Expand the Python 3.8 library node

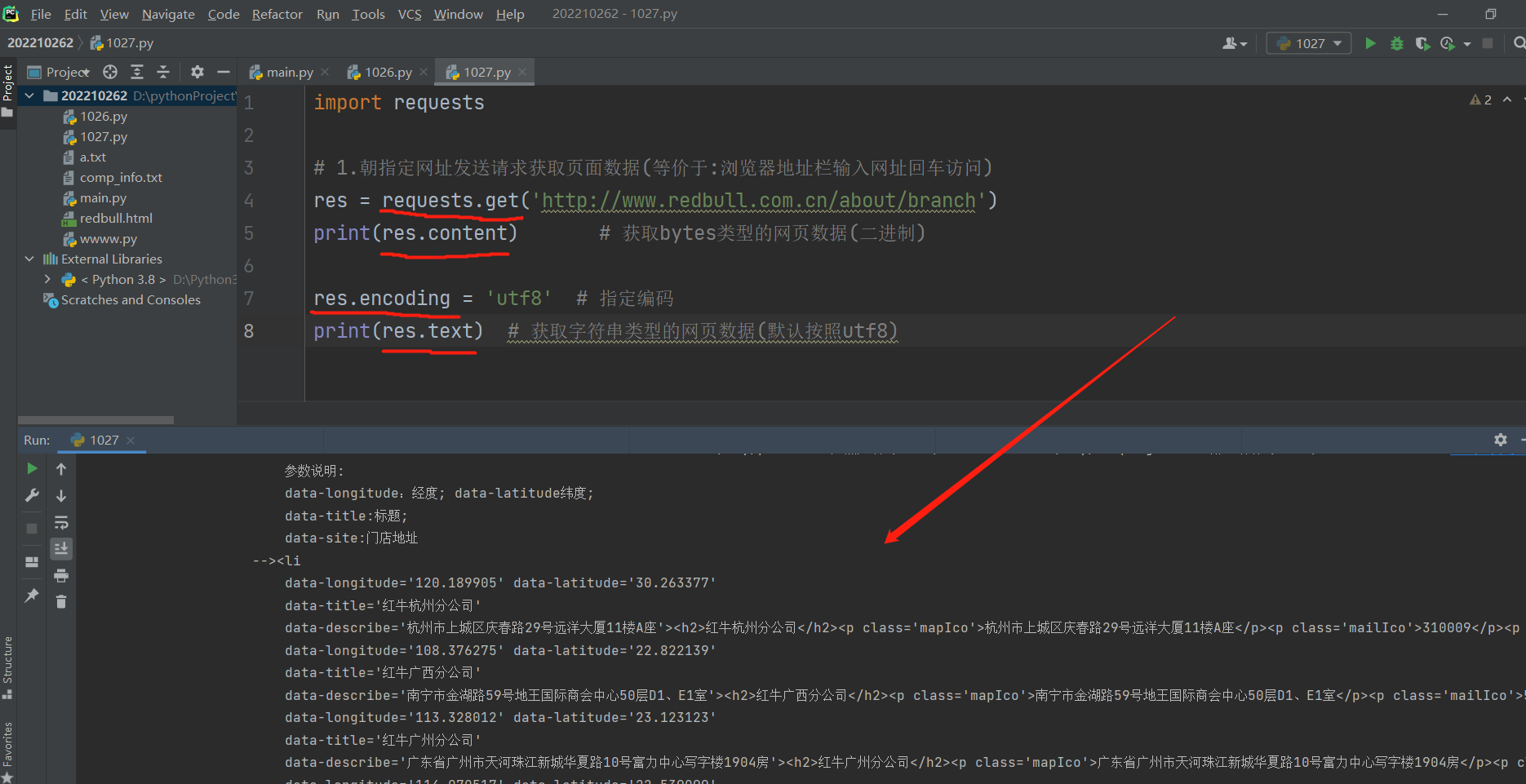pyautogui.click(x=47, y=280)
